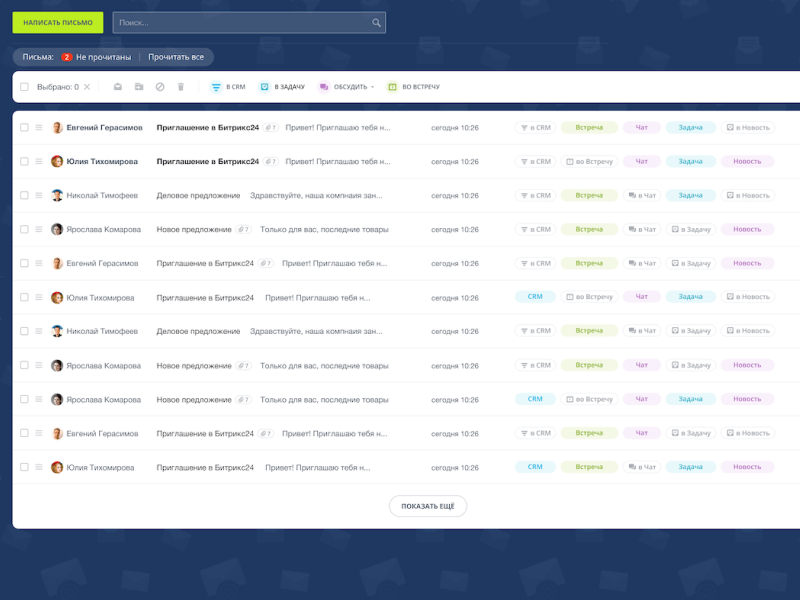Open bold subject Приглашение в Битрикс24 from Евгений Герасимов

pos(208,128)
